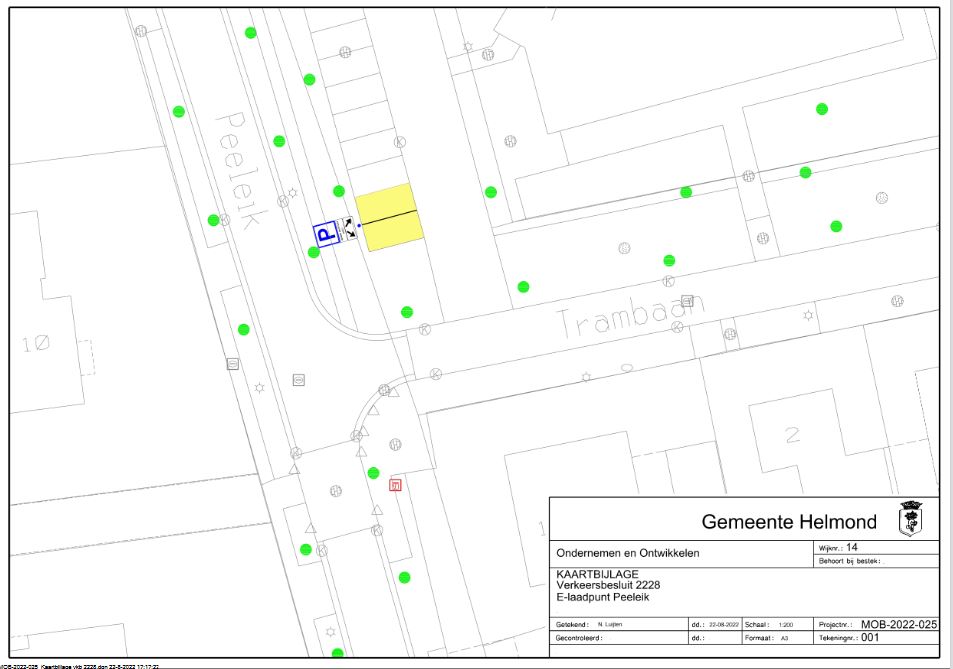Click the green dot beside the red square

tap(373, 473)
